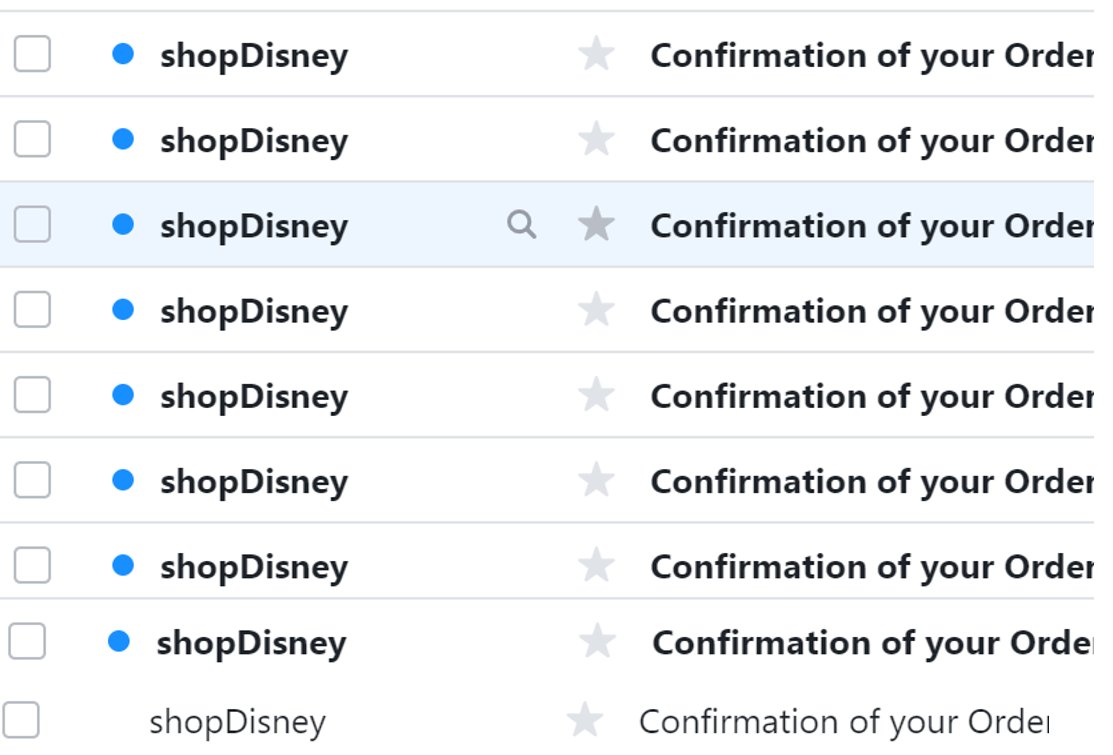Star the second shopDisney email row

(x=596, y=139)
